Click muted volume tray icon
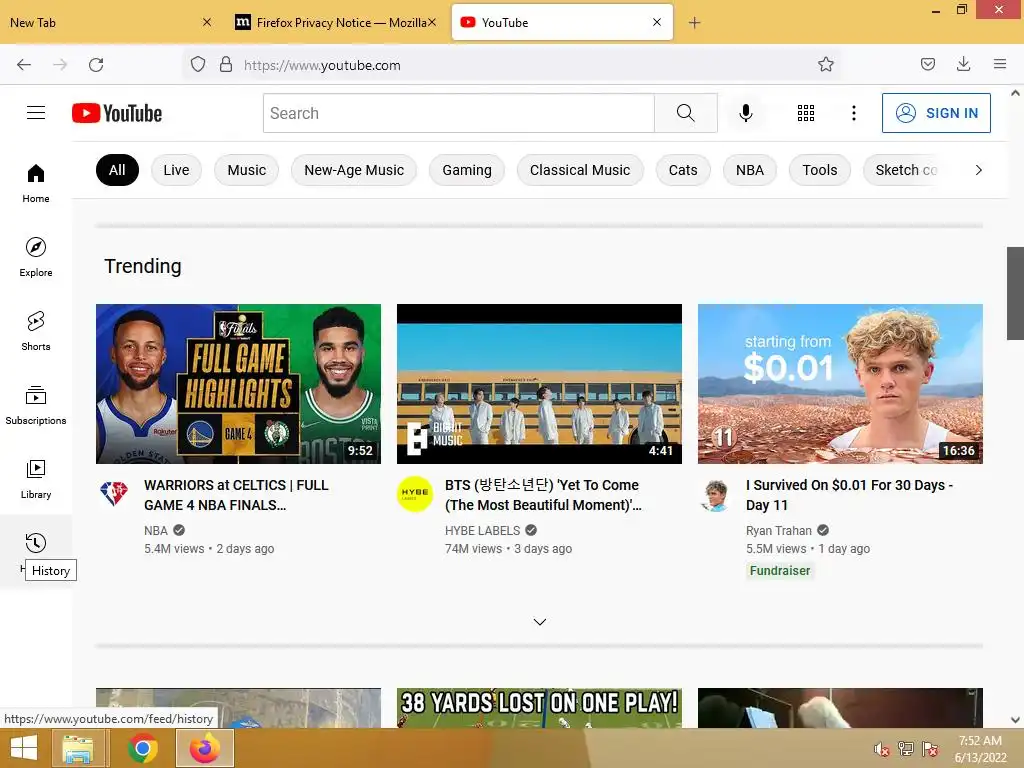 pyautogui.click(x=881, y=749)
